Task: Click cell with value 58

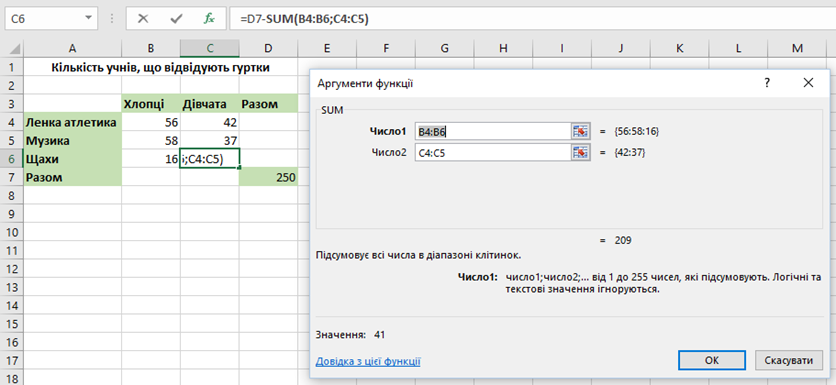Action: click(151, 141)
